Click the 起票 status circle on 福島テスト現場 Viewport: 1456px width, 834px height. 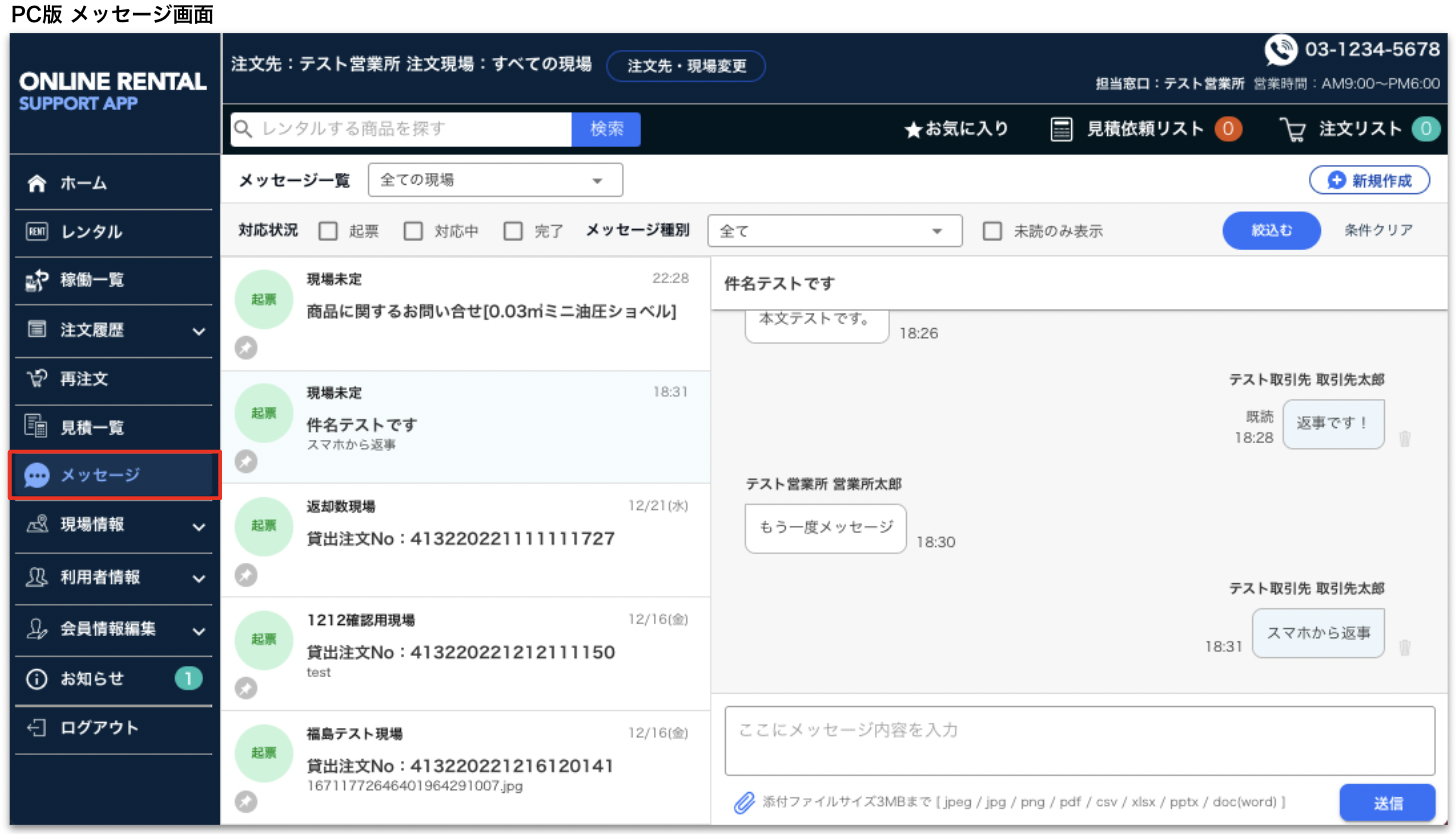(263, 753)
